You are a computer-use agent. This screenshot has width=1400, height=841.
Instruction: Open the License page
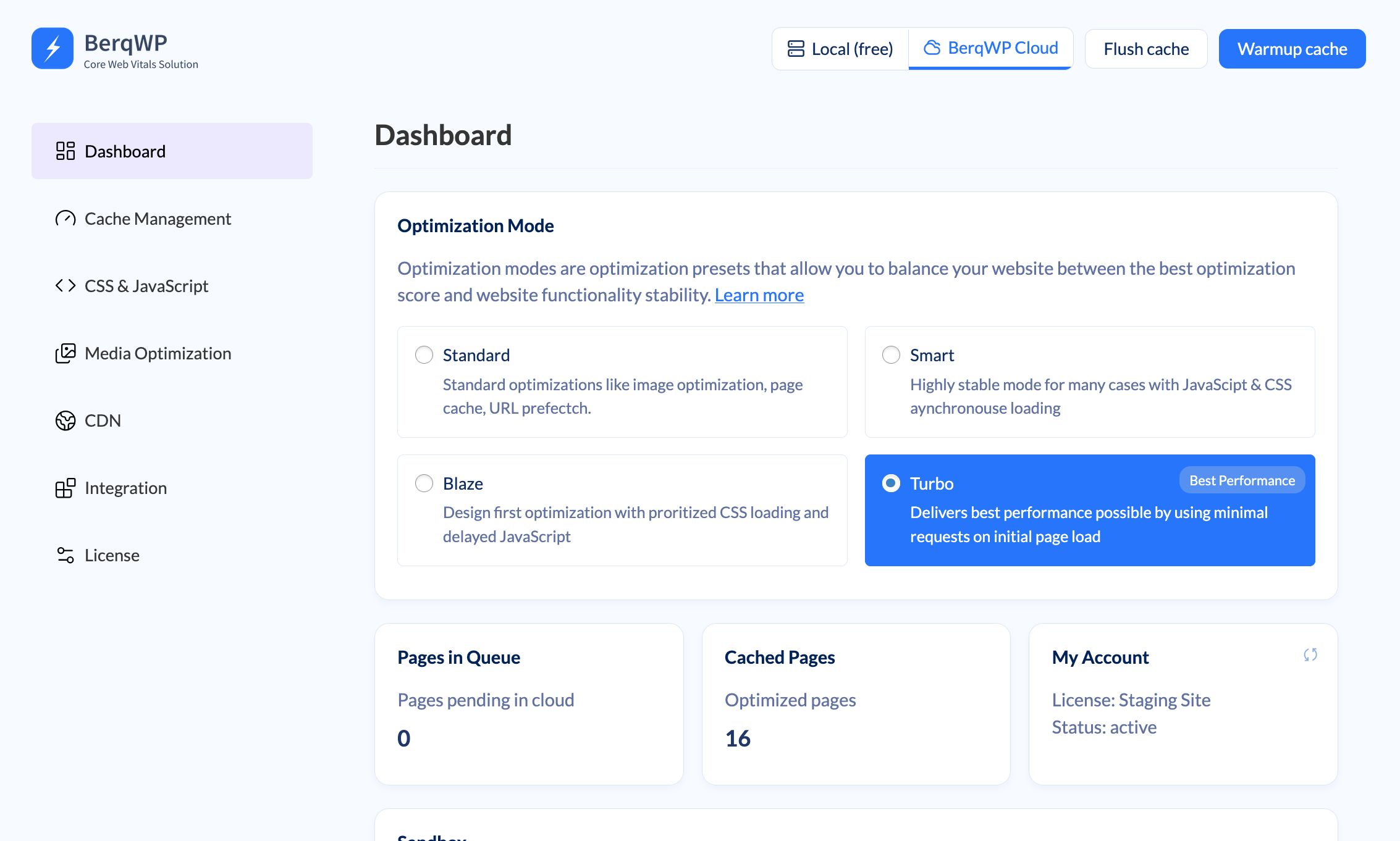click(x=172, y=555)
